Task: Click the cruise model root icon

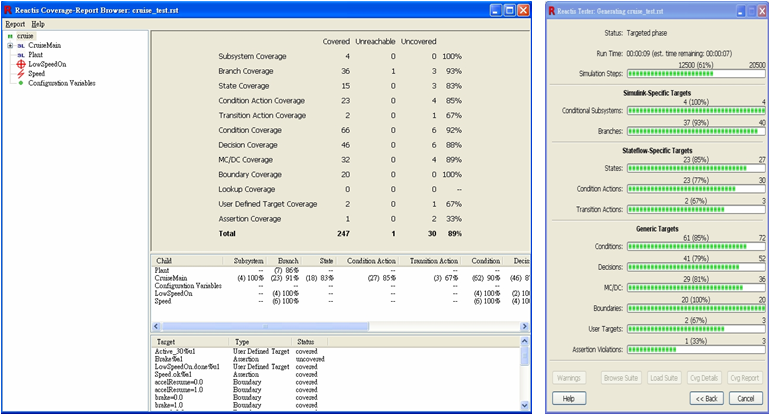Action: (x=10, y=36)
